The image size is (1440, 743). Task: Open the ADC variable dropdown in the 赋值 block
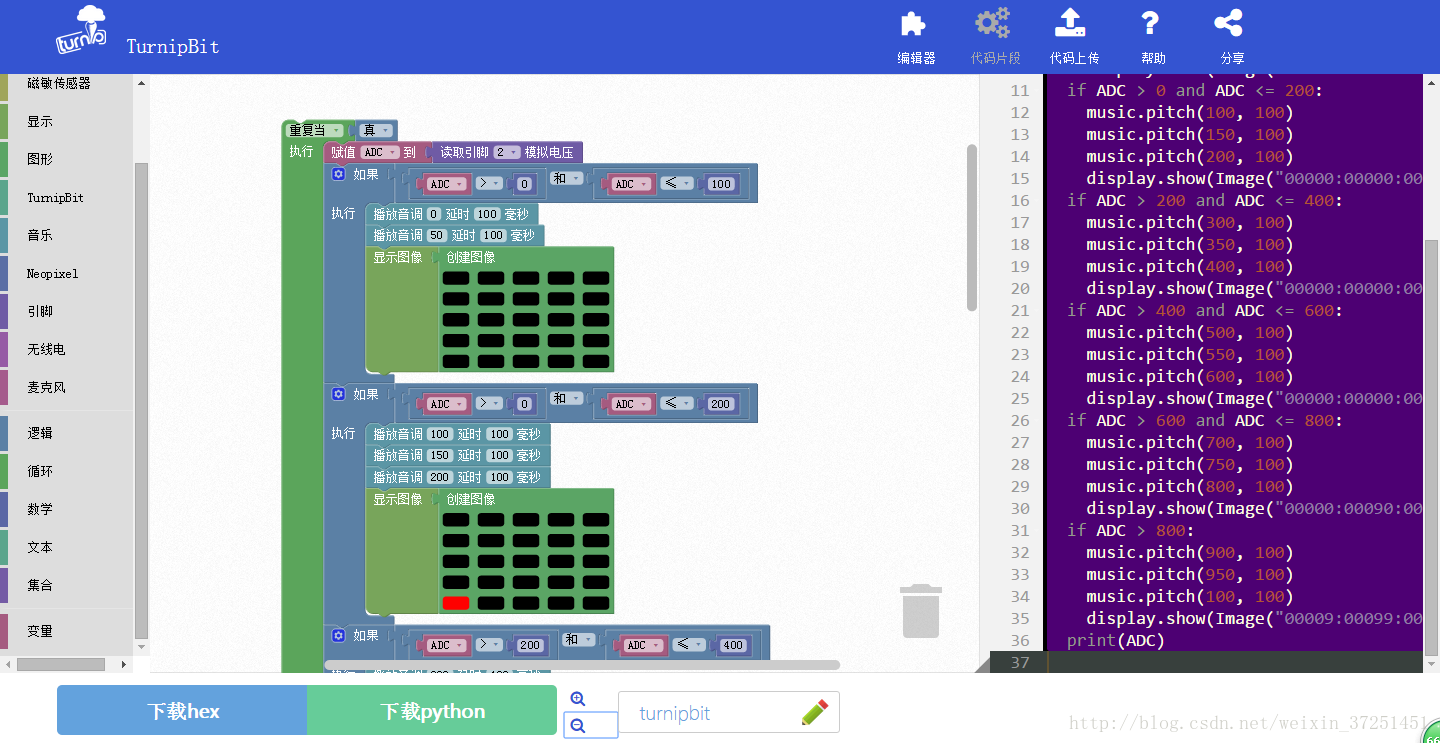379,152
